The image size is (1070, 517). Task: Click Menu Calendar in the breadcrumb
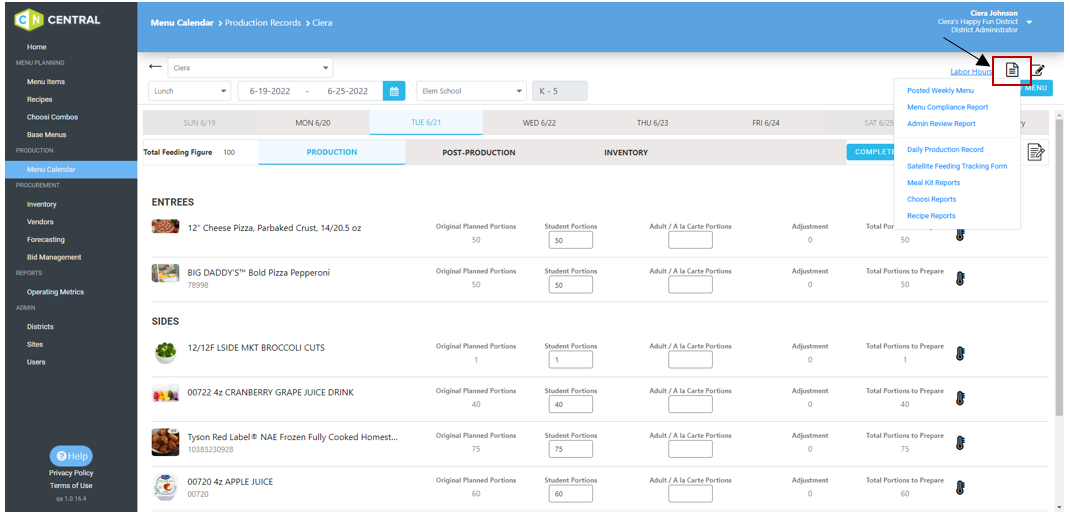point(182,23)
